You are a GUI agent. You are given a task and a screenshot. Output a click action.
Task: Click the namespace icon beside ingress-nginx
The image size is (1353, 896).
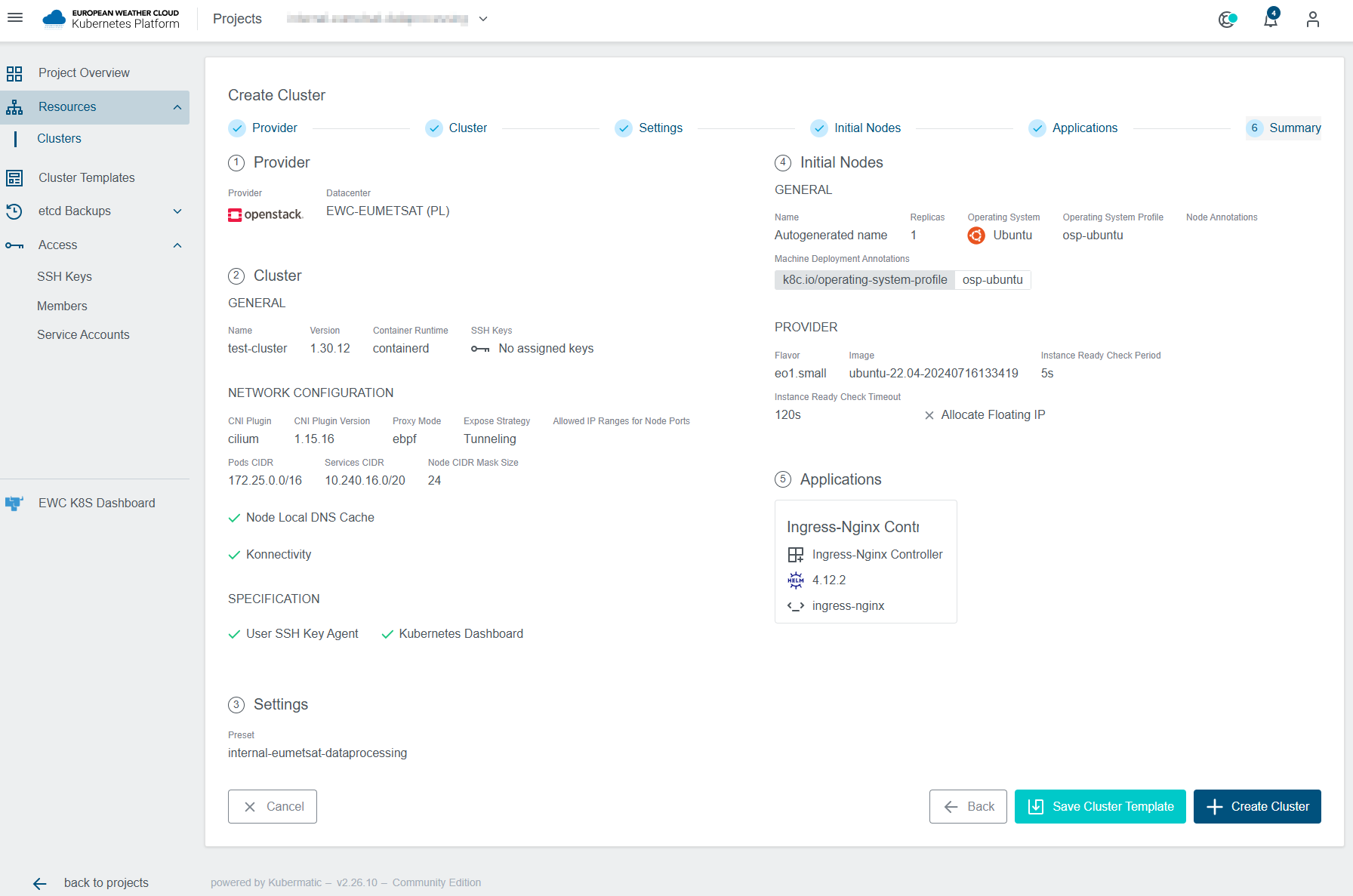[x=796, y=606]
